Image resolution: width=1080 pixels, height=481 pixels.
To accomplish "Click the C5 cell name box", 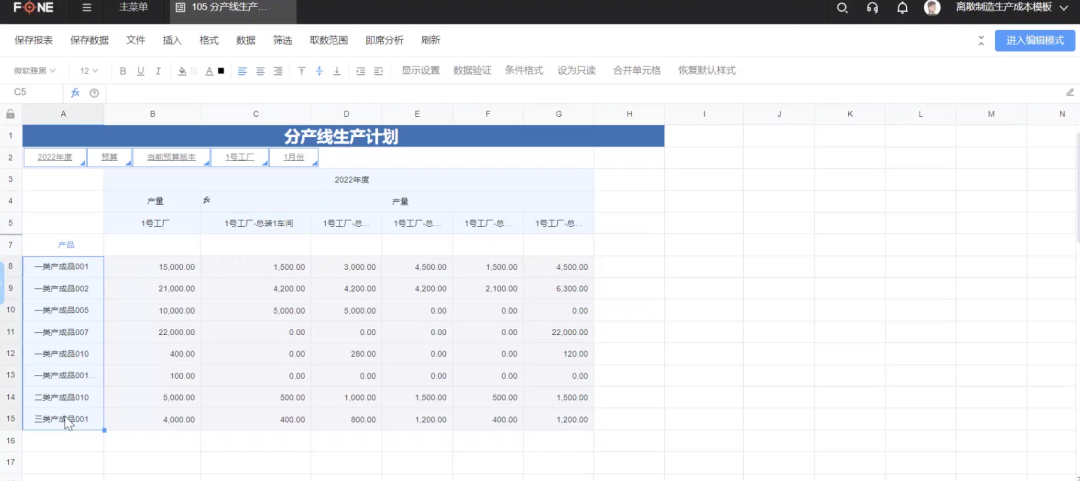I will (x=32, y=92).
